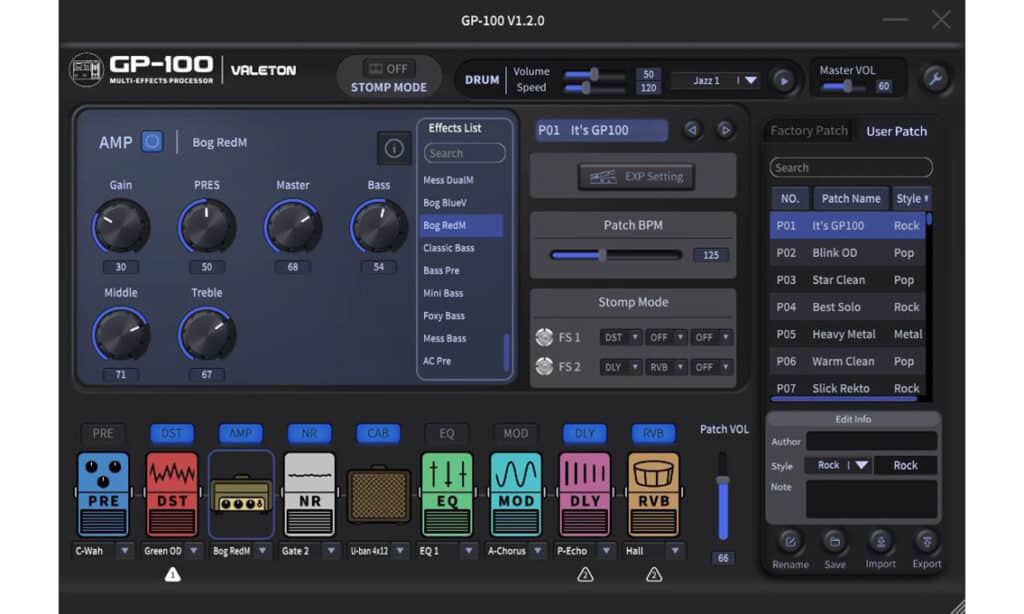Select Mess DualM in Effects List
This screenshot has width=1024, height=614.
coord(448,180)
